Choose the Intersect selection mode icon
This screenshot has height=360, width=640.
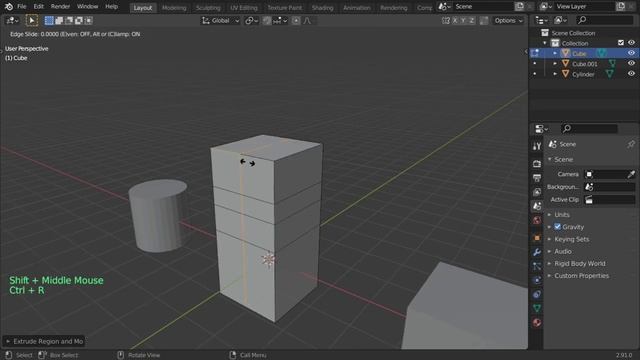pyautogui.click(x=89, y=20)
